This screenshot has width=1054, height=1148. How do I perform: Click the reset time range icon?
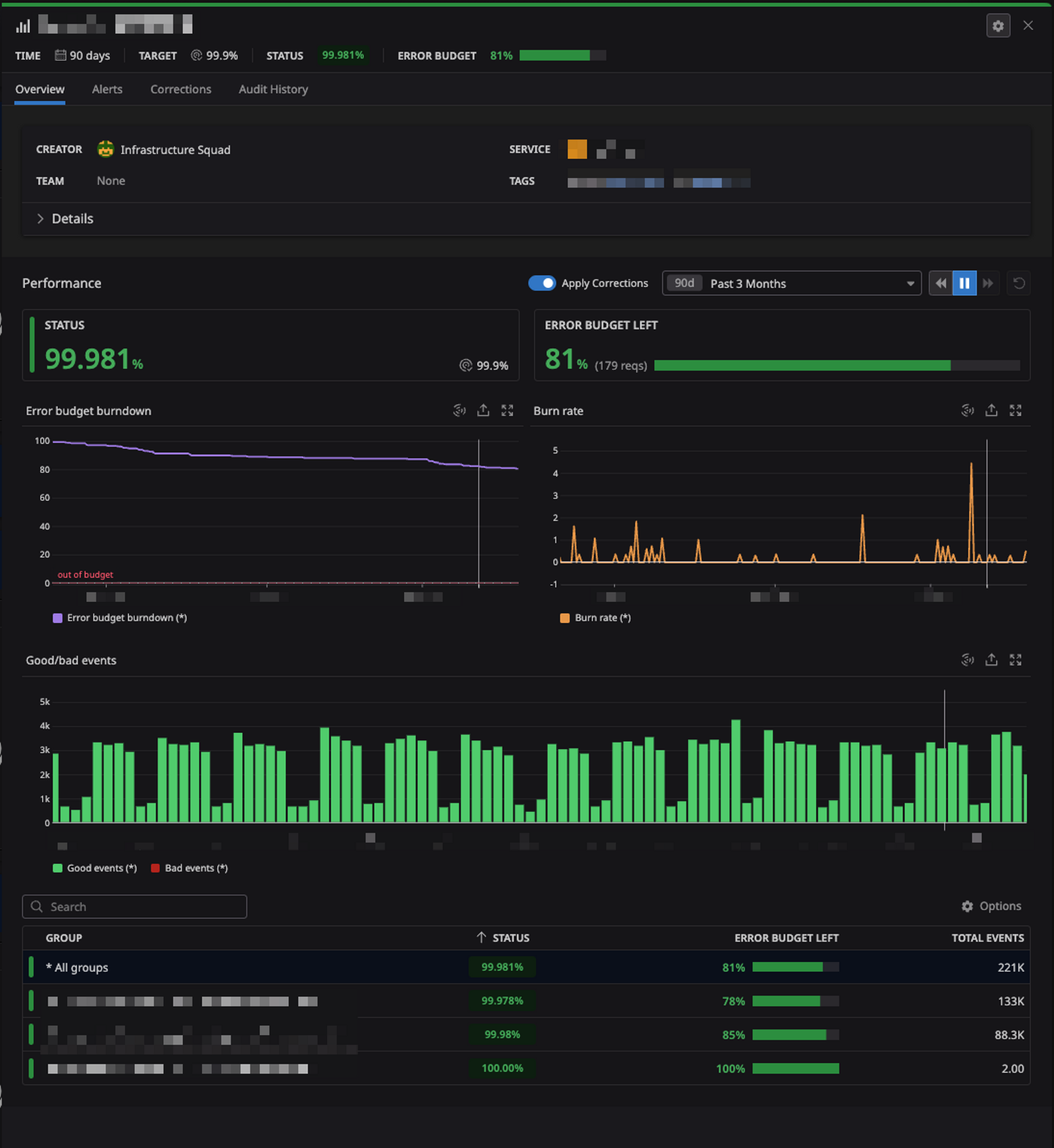(1019, 283)
